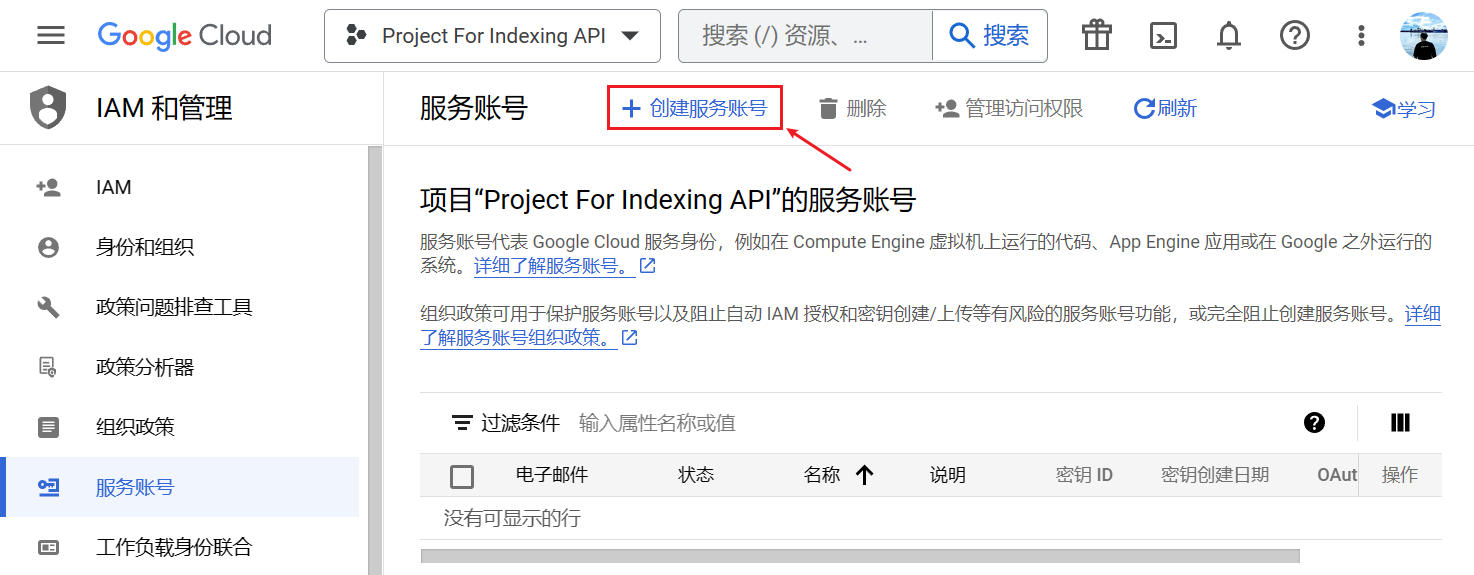1474x575 pixels.
Task: Open 组织政策 in the sidebar
Action: pos(135,427)
